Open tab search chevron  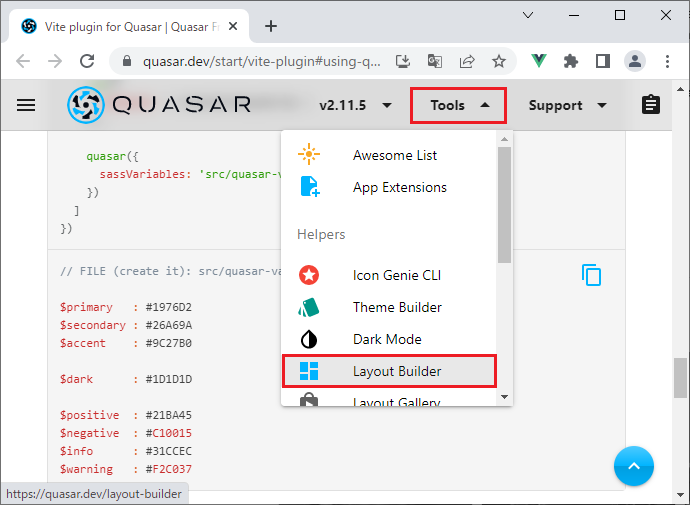(528, 15)
